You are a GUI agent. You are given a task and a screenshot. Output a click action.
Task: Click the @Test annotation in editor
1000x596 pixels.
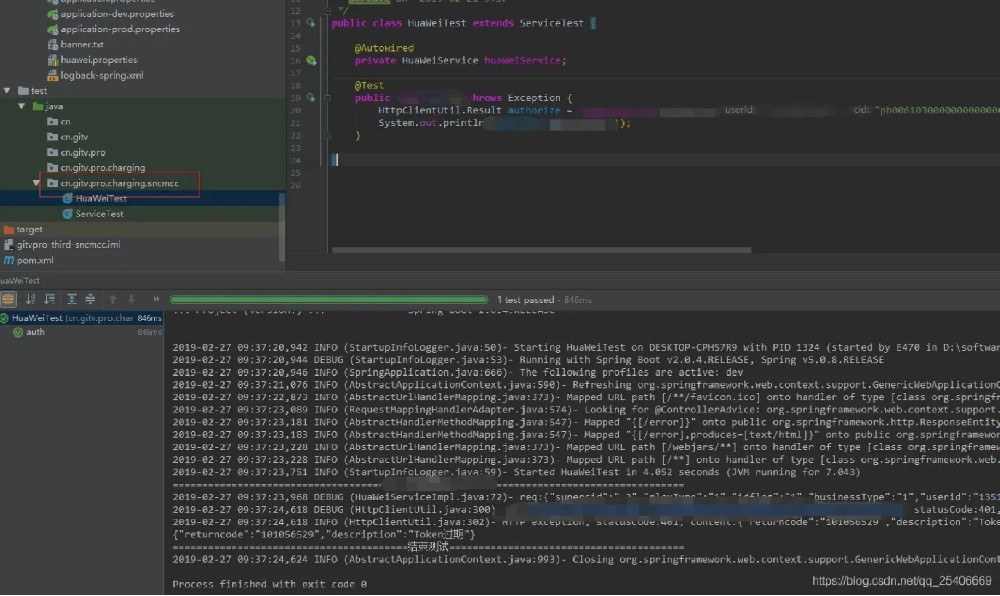coord(369,85)
